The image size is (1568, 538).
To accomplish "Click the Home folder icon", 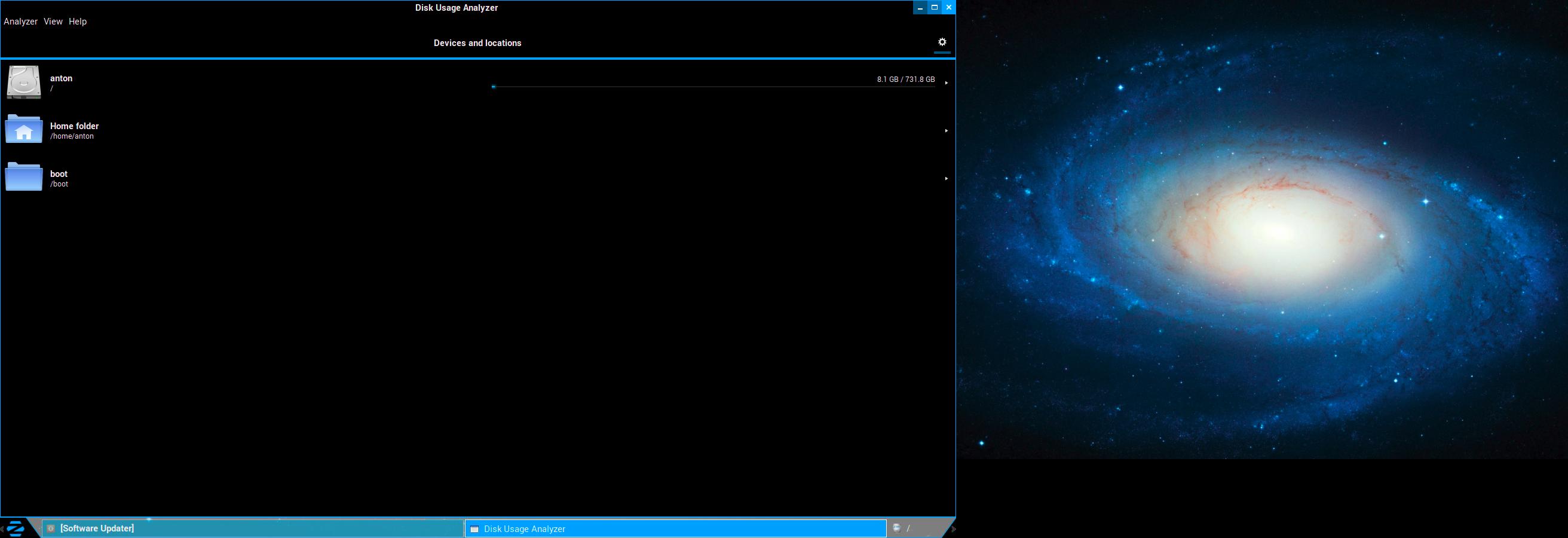I will (x=24, y=130).
